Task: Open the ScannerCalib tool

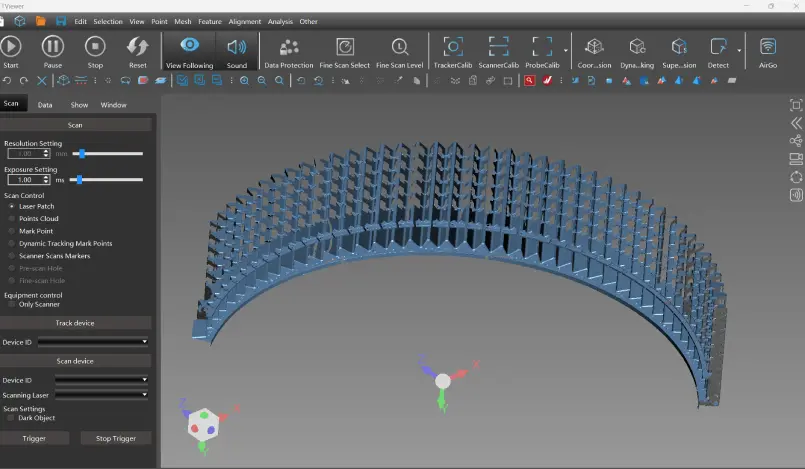Action: (498, 46)
